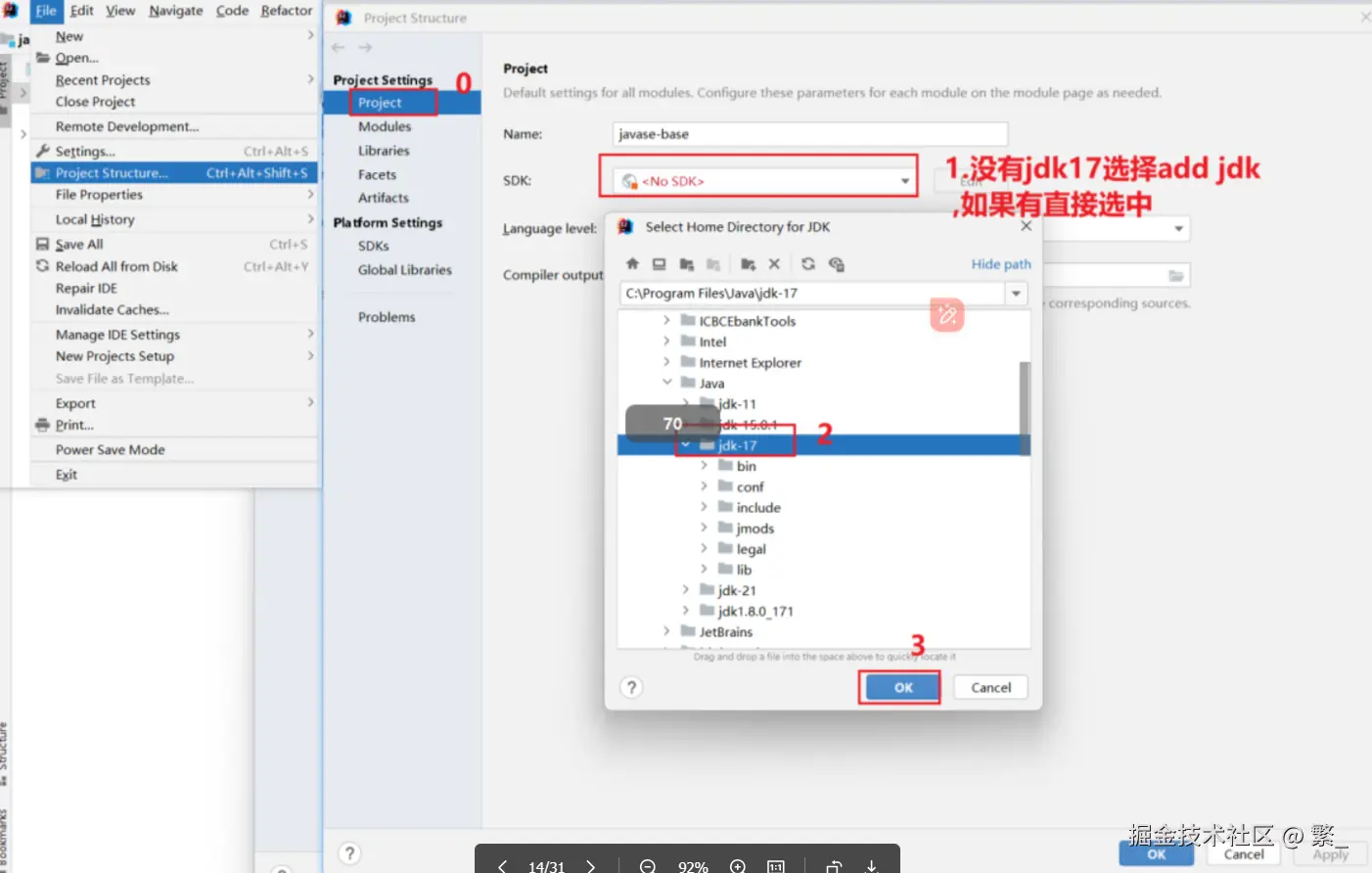Screen dimensions: 1372x873
Task: Open the path history dropdown arrow
Action: 1017,294
